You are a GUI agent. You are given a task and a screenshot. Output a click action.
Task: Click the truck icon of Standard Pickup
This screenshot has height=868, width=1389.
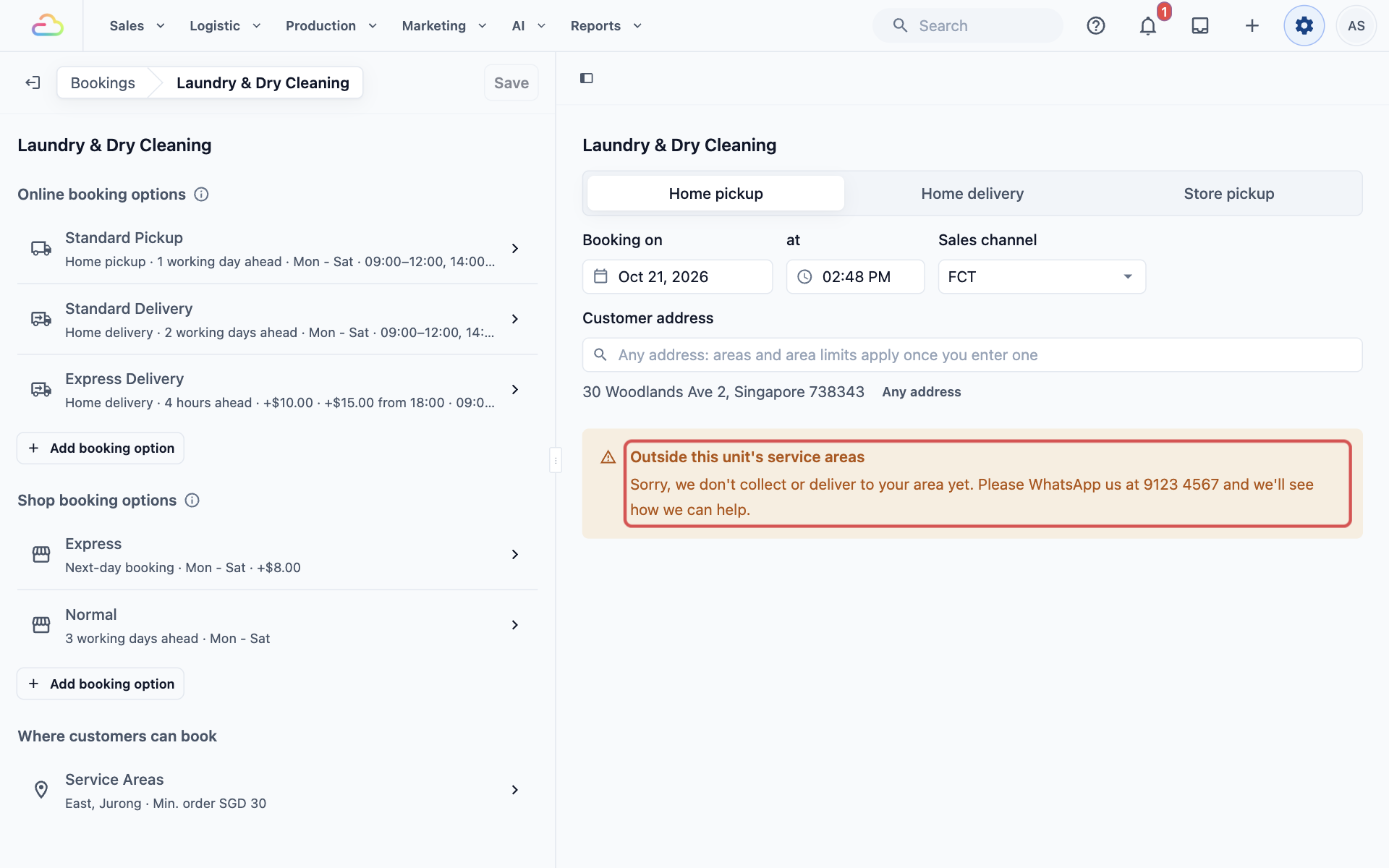point(41,249)
